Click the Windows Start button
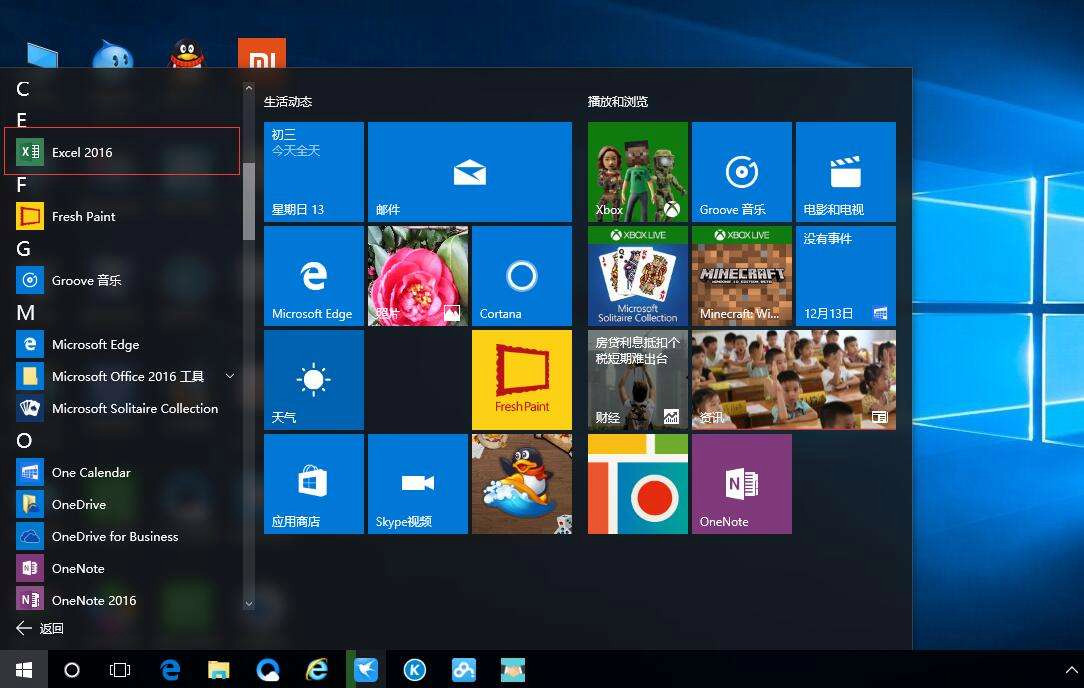1084x688 pixels. (23, 670)
